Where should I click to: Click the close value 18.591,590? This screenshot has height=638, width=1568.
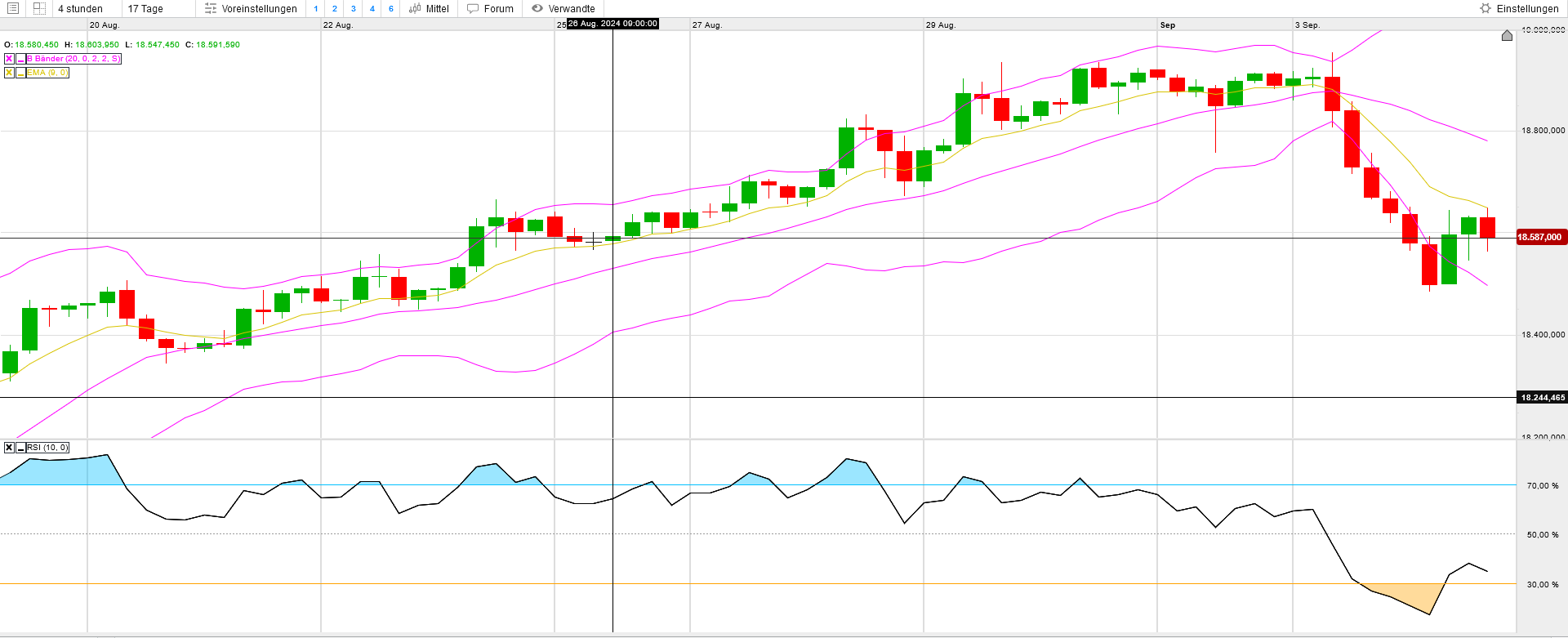[218, 45]
